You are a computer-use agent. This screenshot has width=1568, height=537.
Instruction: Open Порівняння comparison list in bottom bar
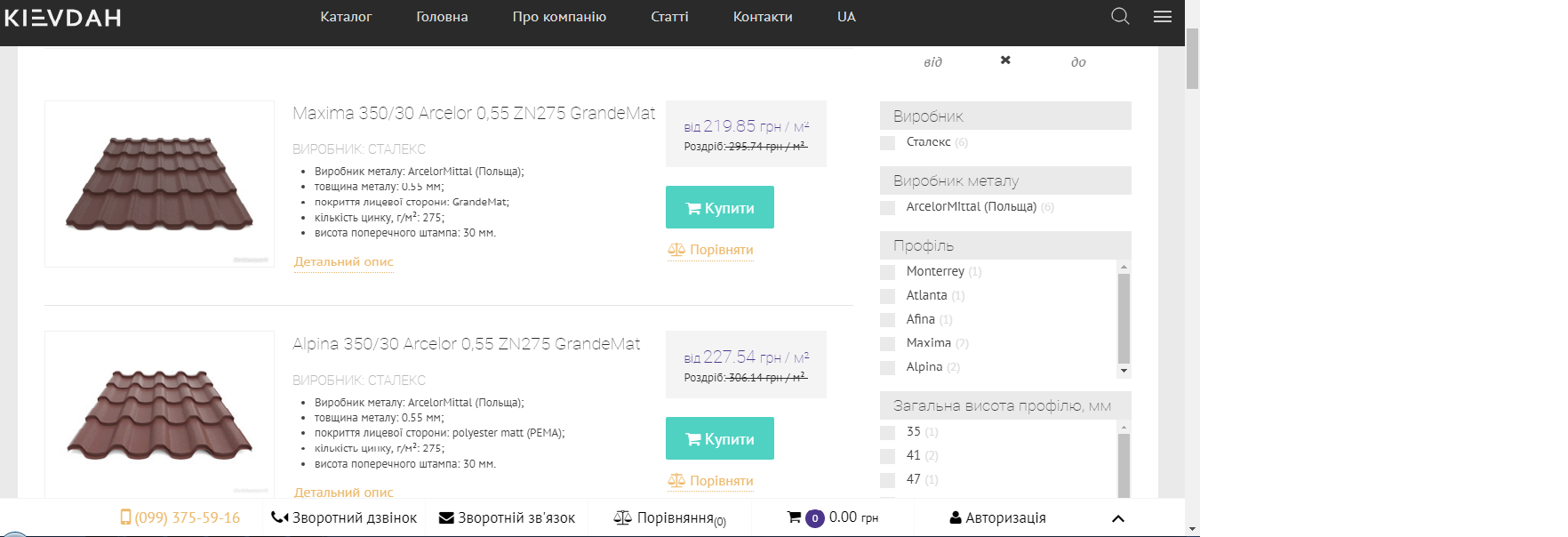pos(669,518)
